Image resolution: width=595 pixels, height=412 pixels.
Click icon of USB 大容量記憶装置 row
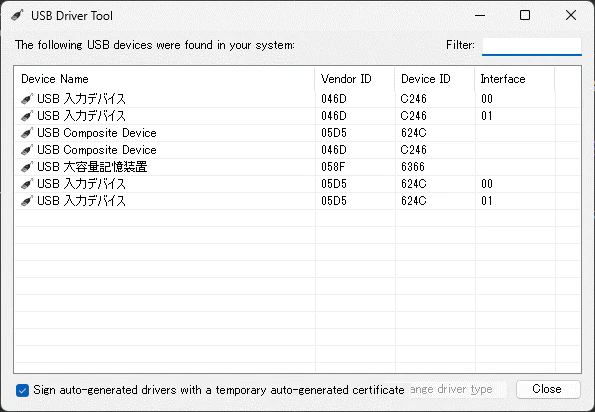pyautogui.click(x=27, y=167)
